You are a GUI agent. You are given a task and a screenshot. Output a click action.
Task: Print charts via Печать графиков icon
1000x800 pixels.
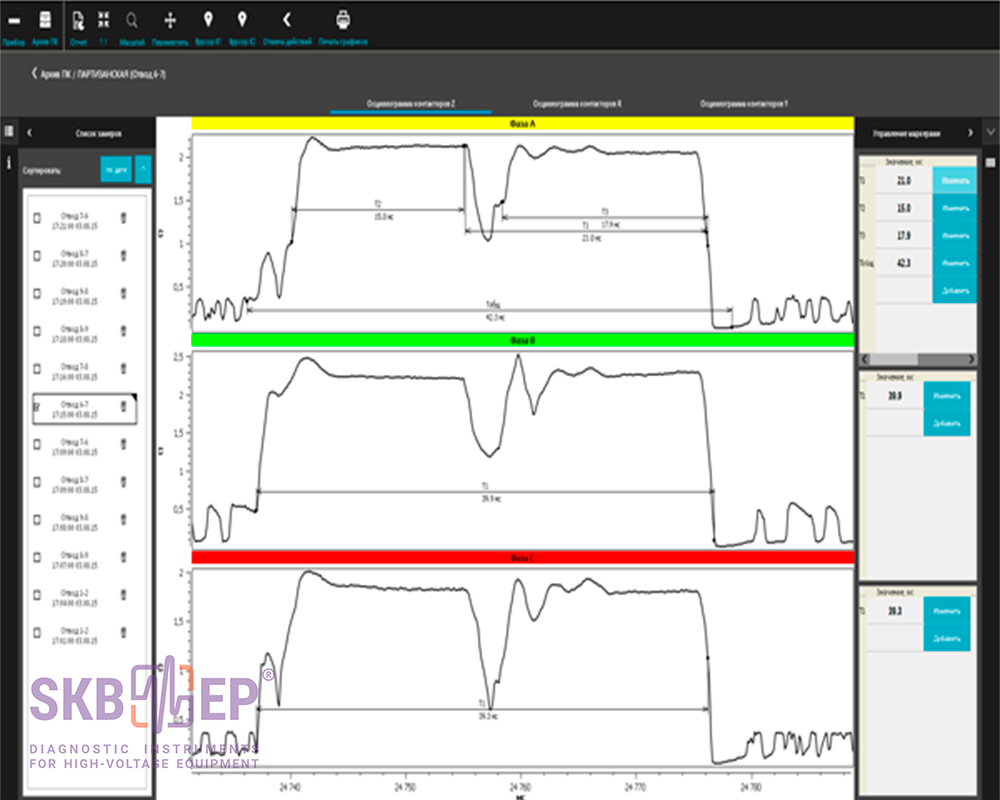point(343,20)
